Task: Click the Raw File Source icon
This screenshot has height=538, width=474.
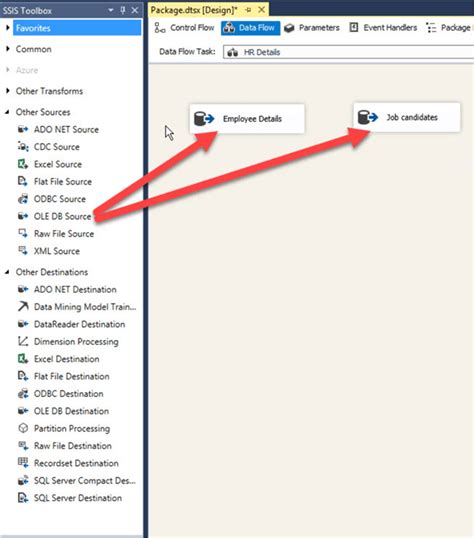Action: pyautogui.click(x=23, y=233)
